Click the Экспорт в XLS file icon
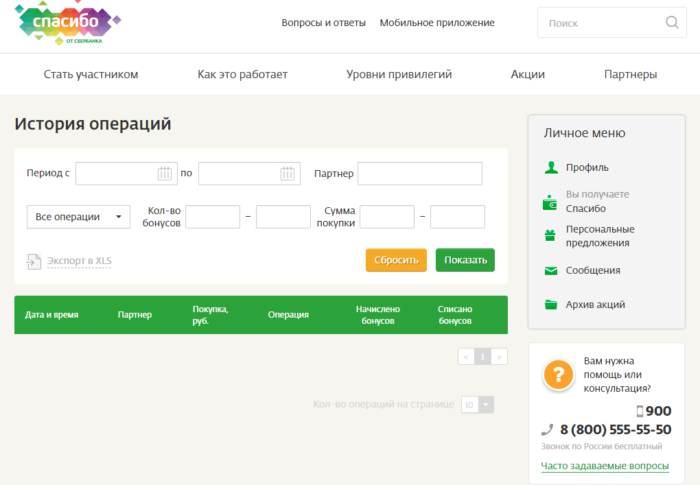This screenshot has height=485, width=700. (x=34, y=262)
